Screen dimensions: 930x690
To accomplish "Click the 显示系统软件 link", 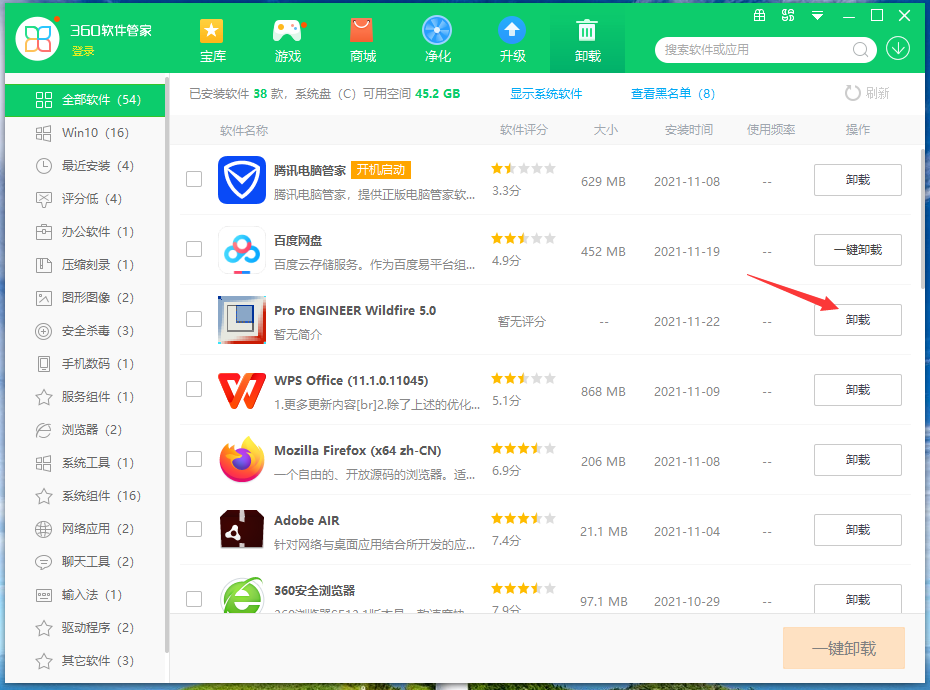I will [546, 94].
